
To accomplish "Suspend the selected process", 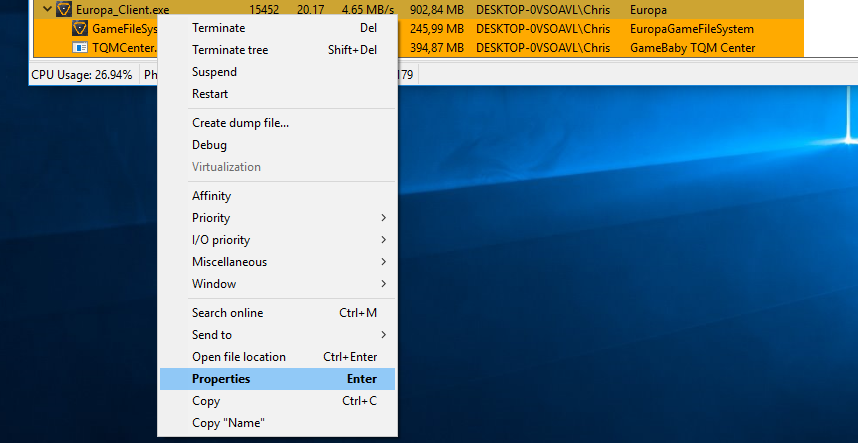I will (x=277, y=72).
